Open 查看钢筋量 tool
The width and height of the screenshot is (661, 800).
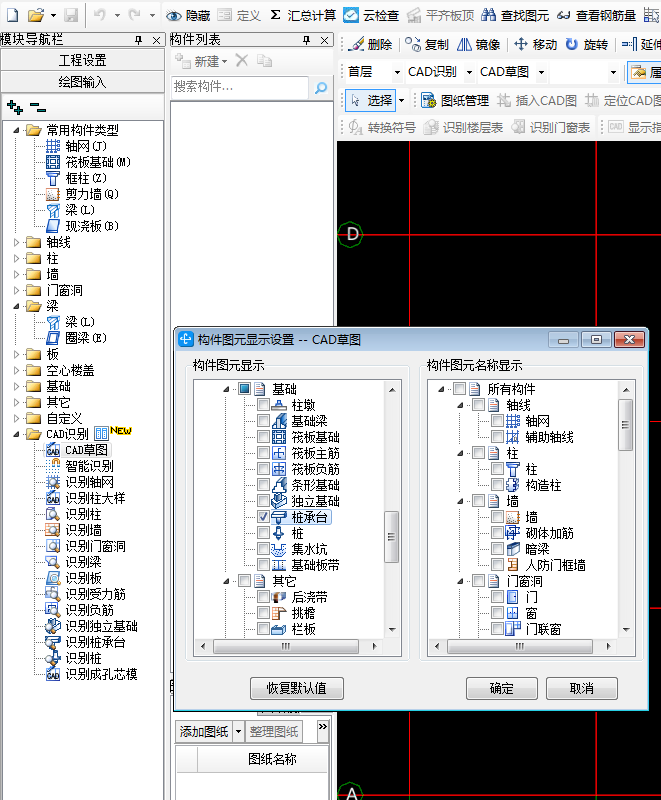pos(596,16)
